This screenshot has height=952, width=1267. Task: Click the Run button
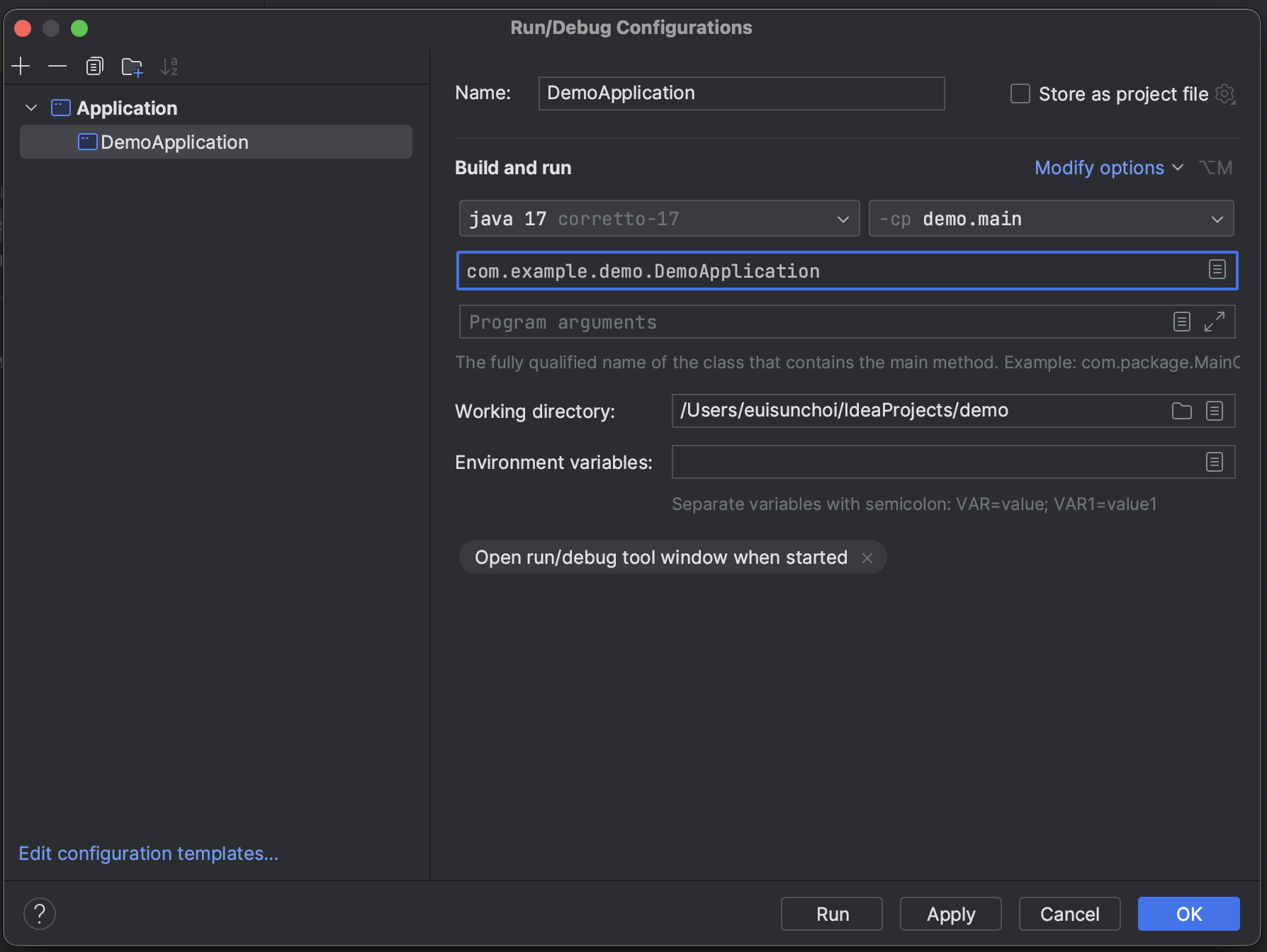pos(832,914)
